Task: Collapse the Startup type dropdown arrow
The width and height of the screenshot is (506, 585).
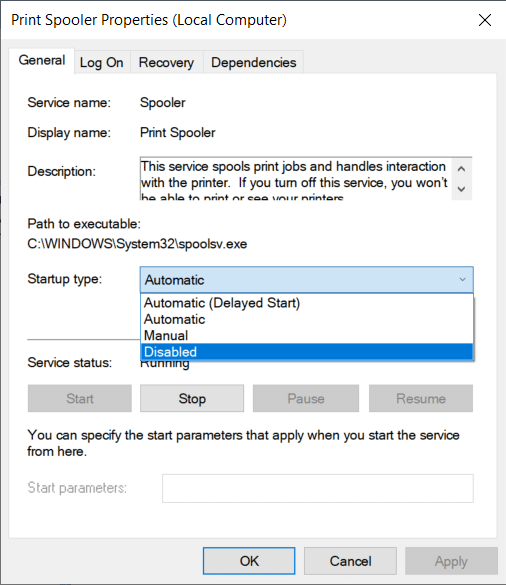Action: [462, 279]
